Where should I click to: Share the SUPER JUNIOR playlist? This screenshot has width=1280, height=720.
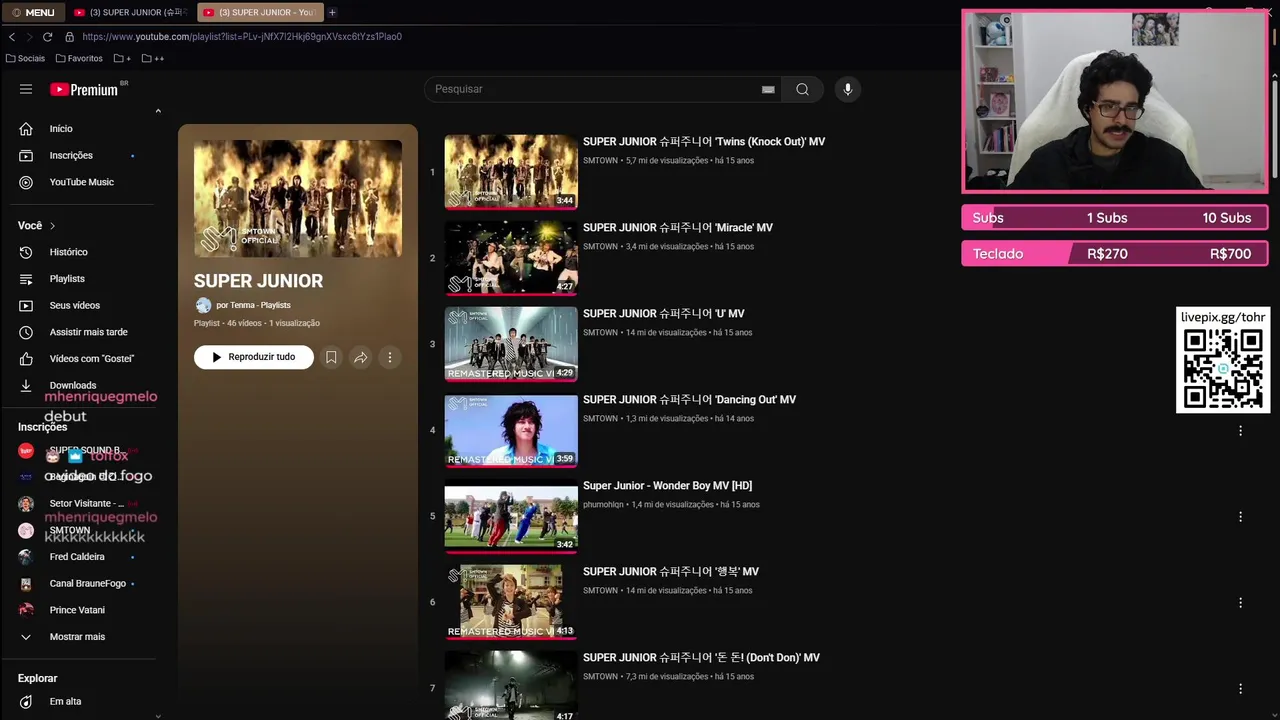[x=361, y=357]
